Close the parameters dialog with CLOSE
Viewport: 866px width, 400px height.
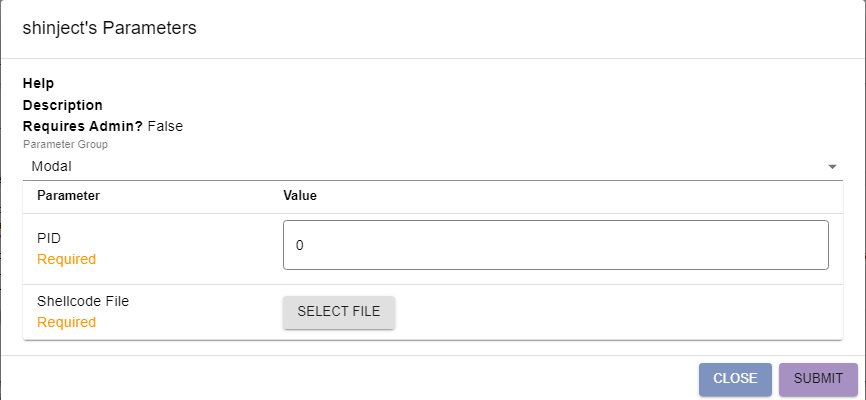[735, 379]
